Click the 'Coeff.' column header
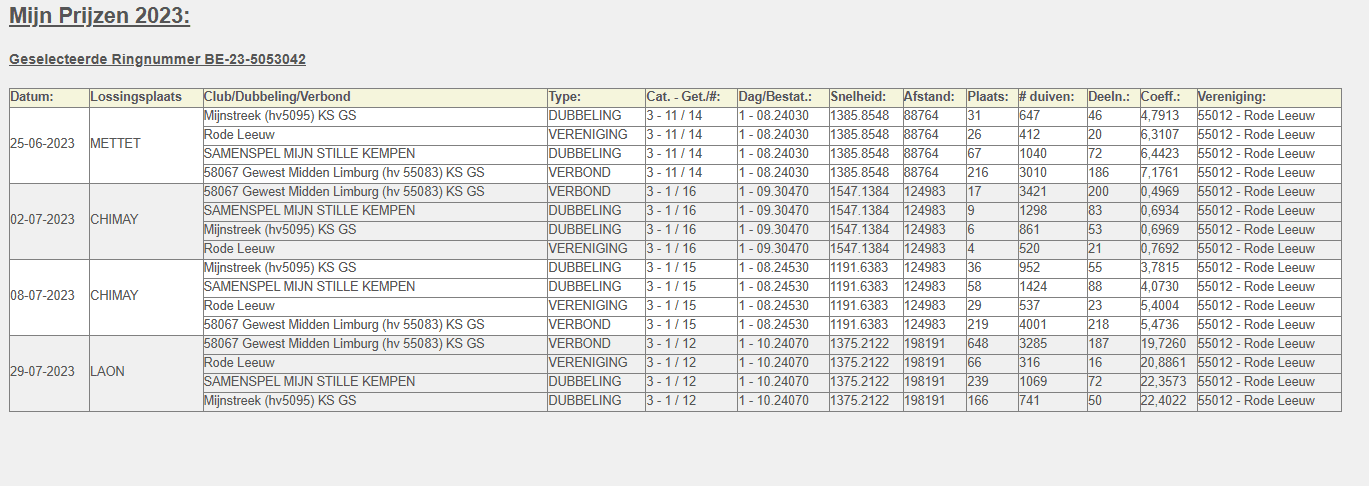This screenshot has width=1370, height=486. [1161, 97]
